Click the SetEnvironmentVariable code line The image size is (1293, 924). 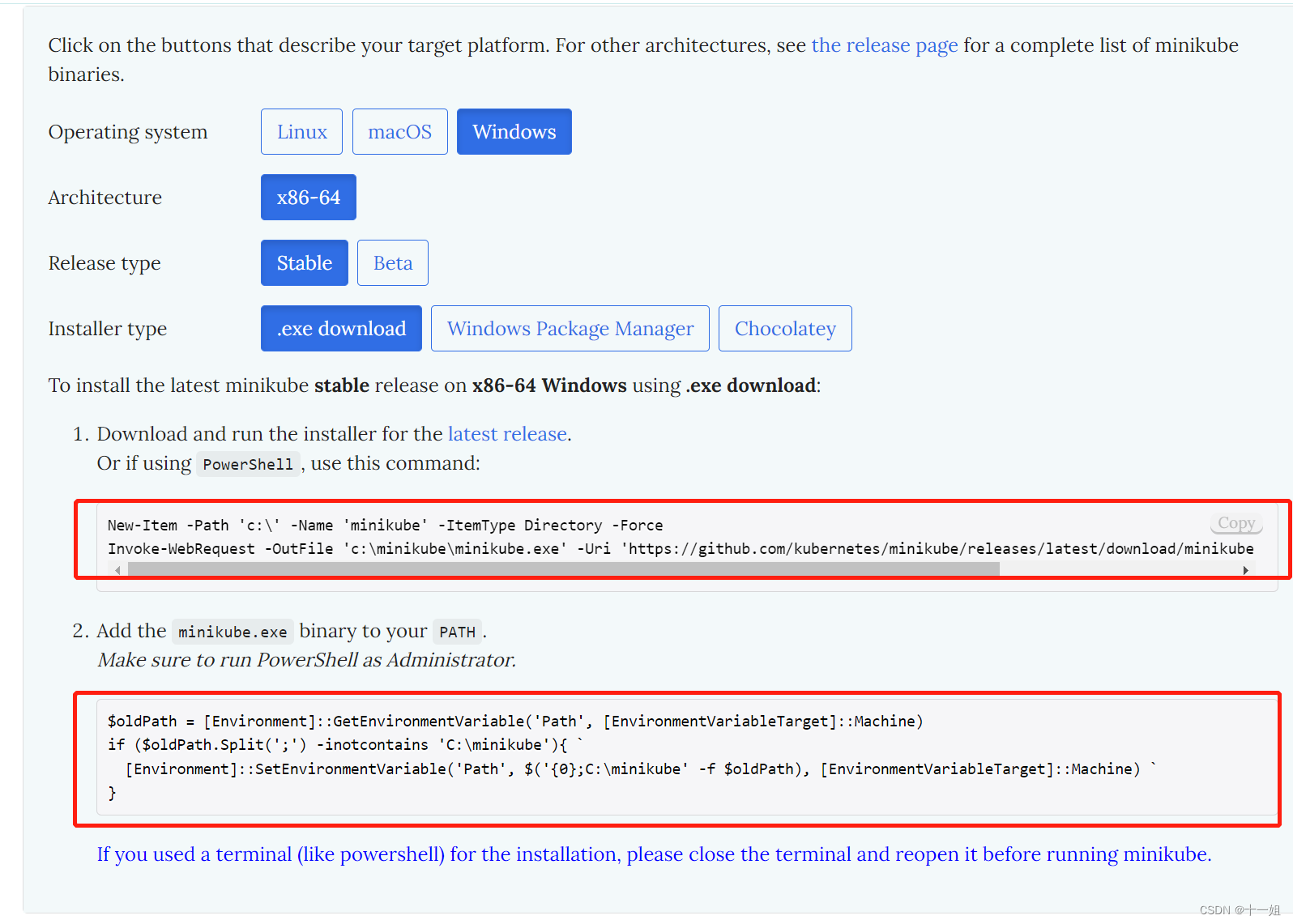pos(640,769)
